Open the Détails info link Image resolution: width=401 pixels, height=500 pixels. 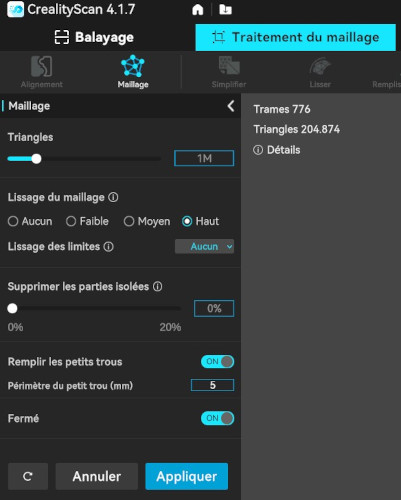[277, 150]
